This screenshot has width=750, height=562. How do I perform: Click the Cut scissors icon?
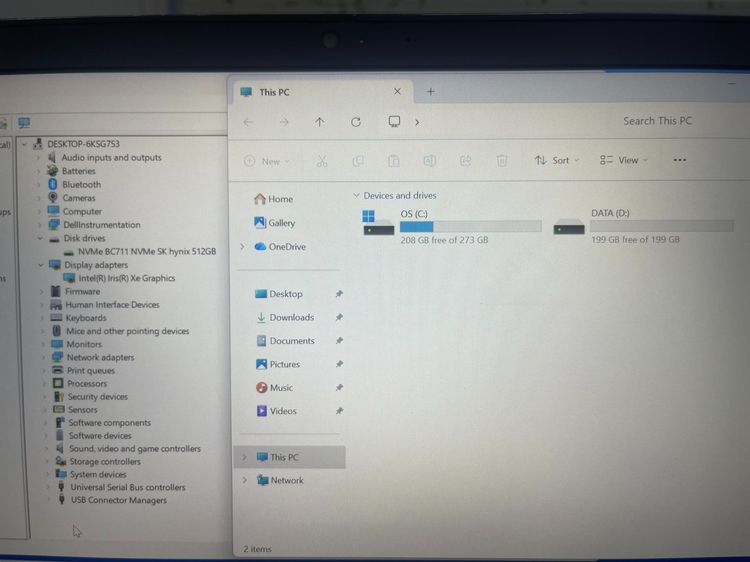[322, 161]
